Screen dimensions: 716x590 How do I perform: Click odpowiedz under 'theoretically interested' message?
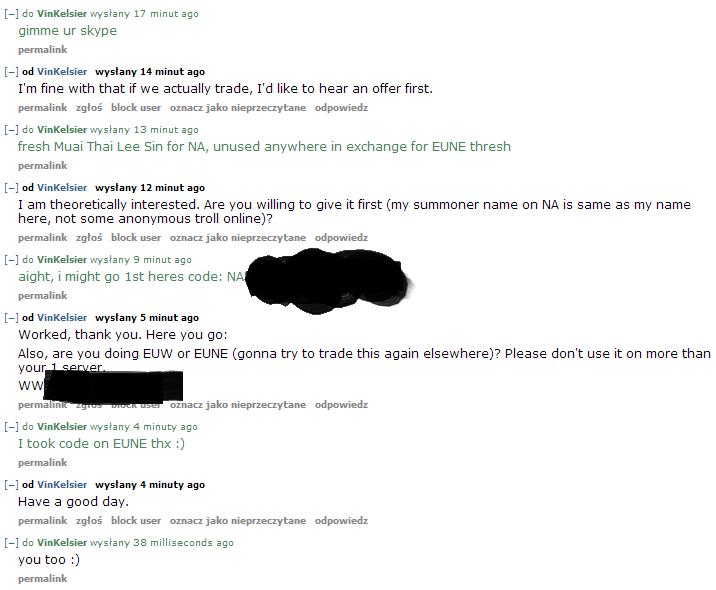[341, 238]
